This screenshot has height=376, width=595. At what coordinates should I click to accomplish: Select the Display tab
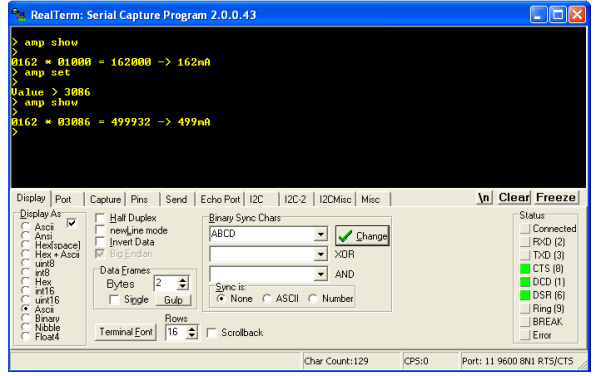[31, 198]
